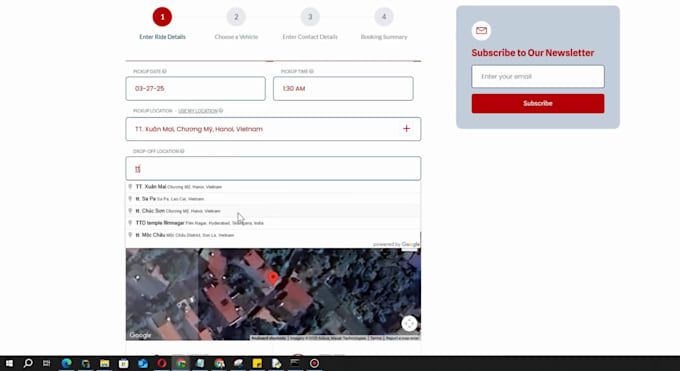Click the info icon beside Drop-off Location label
The image size is (680, 371).
[182, 151]
